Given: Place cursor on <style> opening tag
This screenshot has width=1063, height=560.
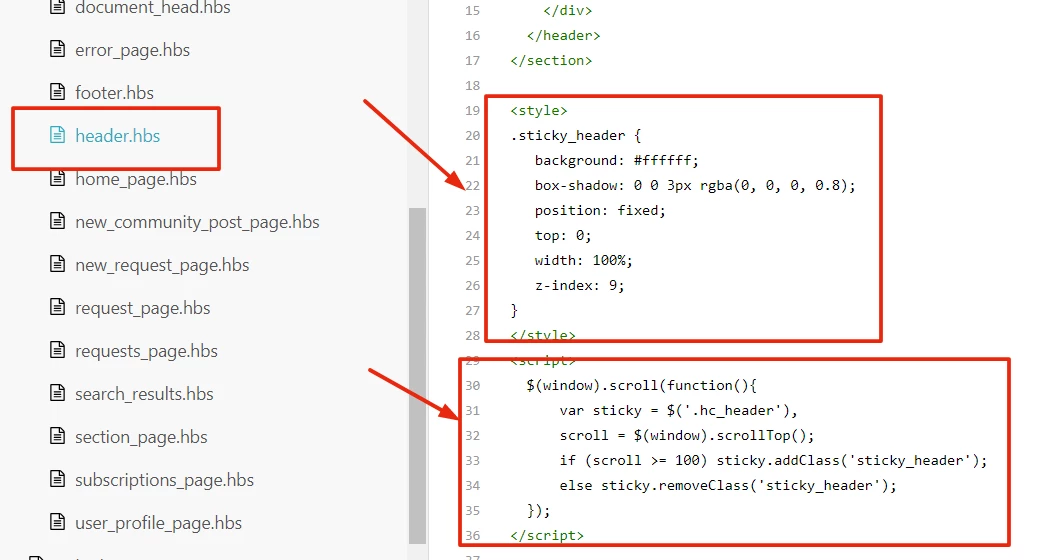Looking at the screenshot, I should pyautogui.click(x=539, y=111).
